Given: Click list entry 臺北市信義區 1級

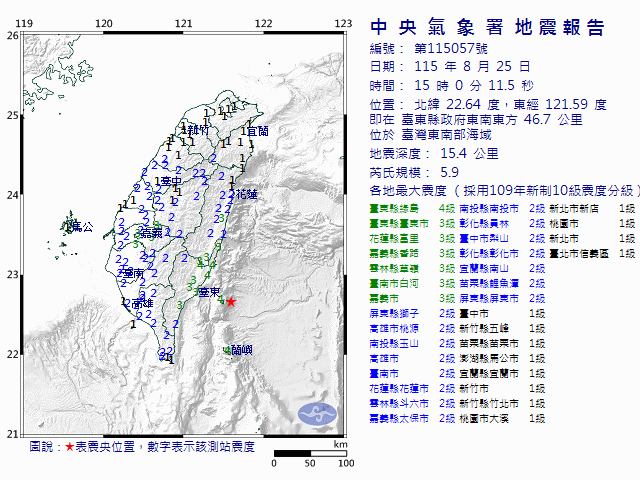Looking at the screenshot, I should pos(592,253).
